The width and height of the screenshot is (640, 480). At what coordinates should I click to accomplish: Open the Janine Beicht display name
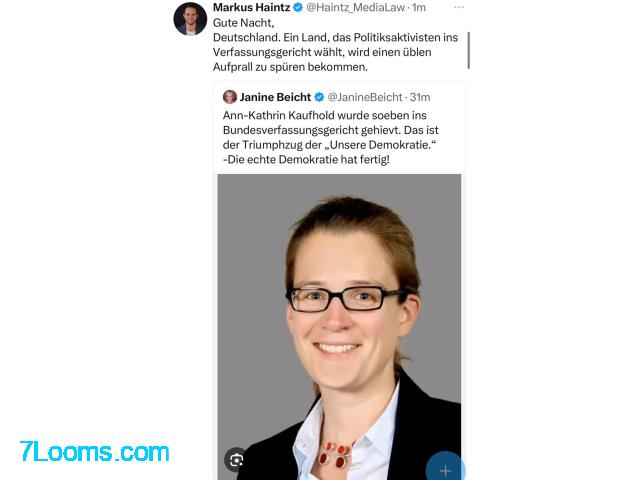tap(275, 97)
